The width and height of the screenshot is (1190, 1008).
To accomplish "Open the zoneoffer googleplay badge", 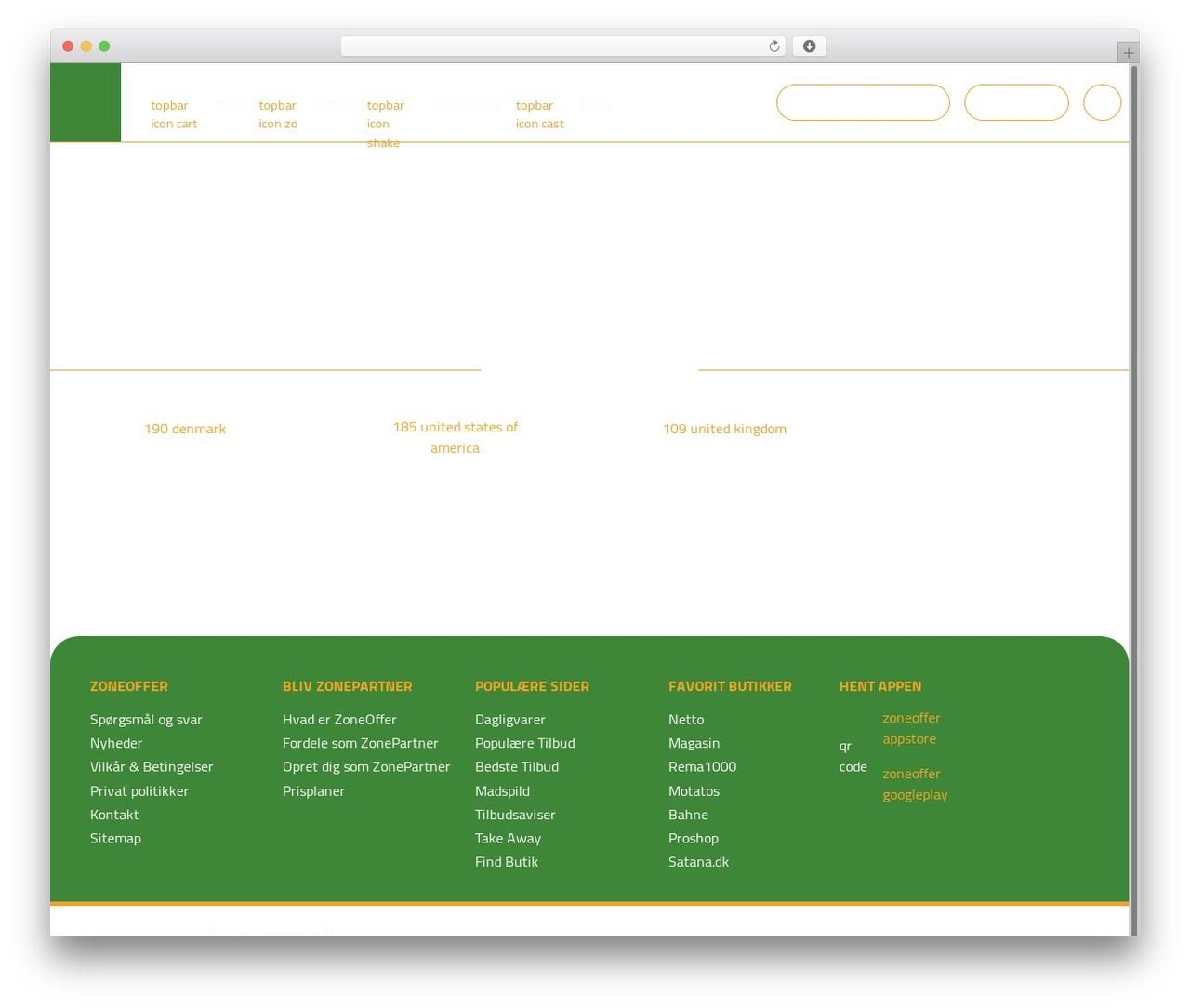I will tap(915, 784).
